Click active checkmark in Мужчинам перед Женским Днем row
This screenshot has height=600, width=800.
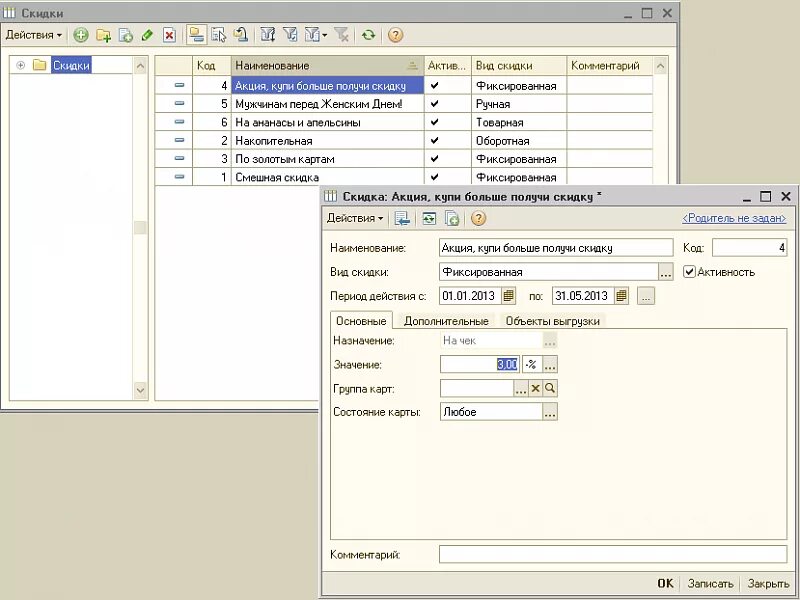click(434, 104)
